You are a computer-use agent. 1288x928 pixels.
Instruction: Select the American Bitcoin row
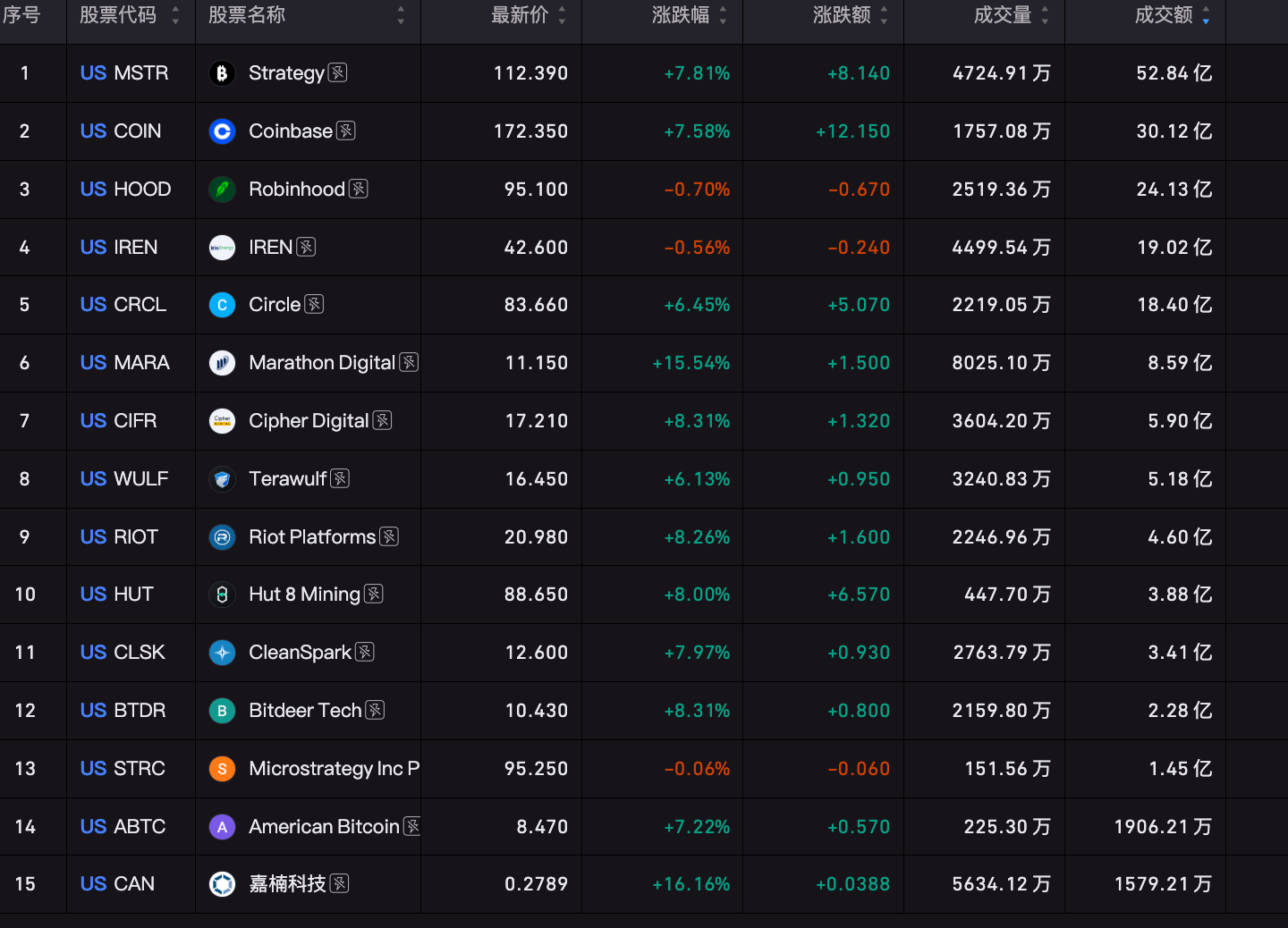pos(644,827)
